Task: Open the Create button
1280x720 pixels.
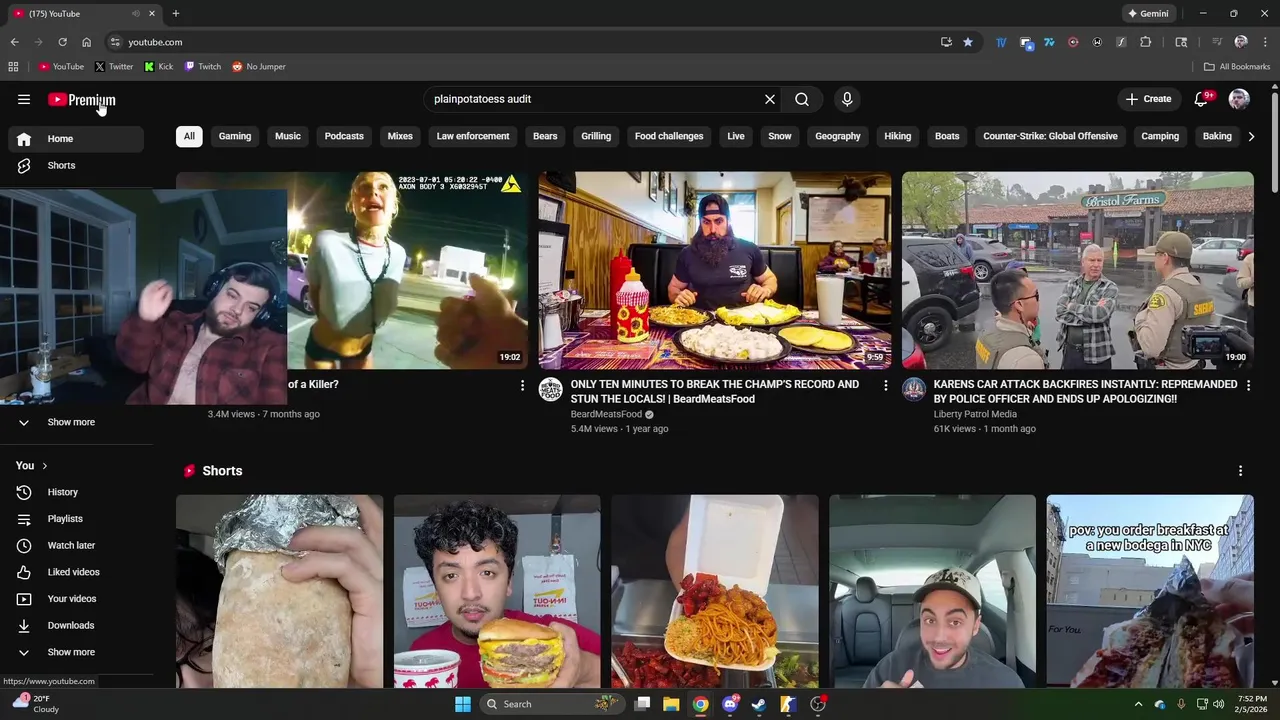Action: tap(1148, 99)
